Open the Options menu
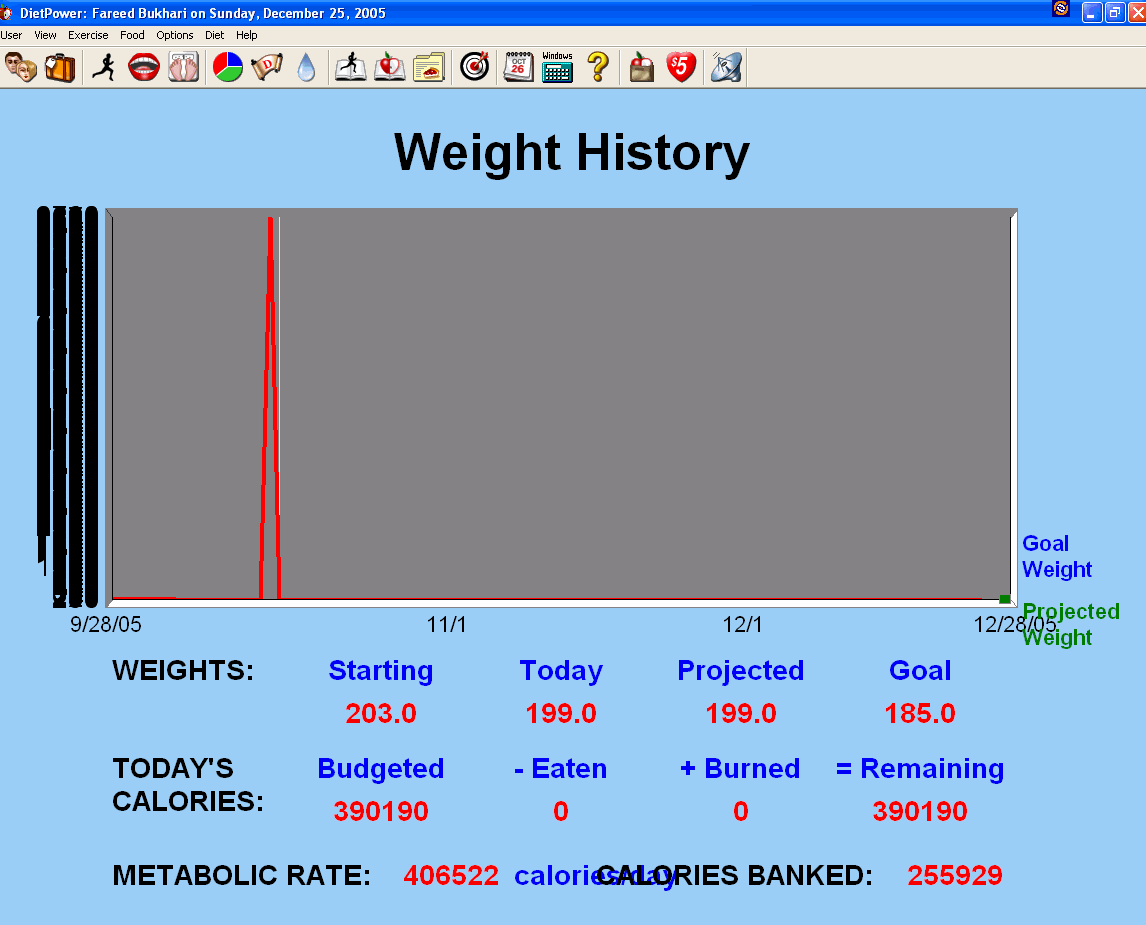The width and height of the screenshot is (1146, 925). [175, 35]
